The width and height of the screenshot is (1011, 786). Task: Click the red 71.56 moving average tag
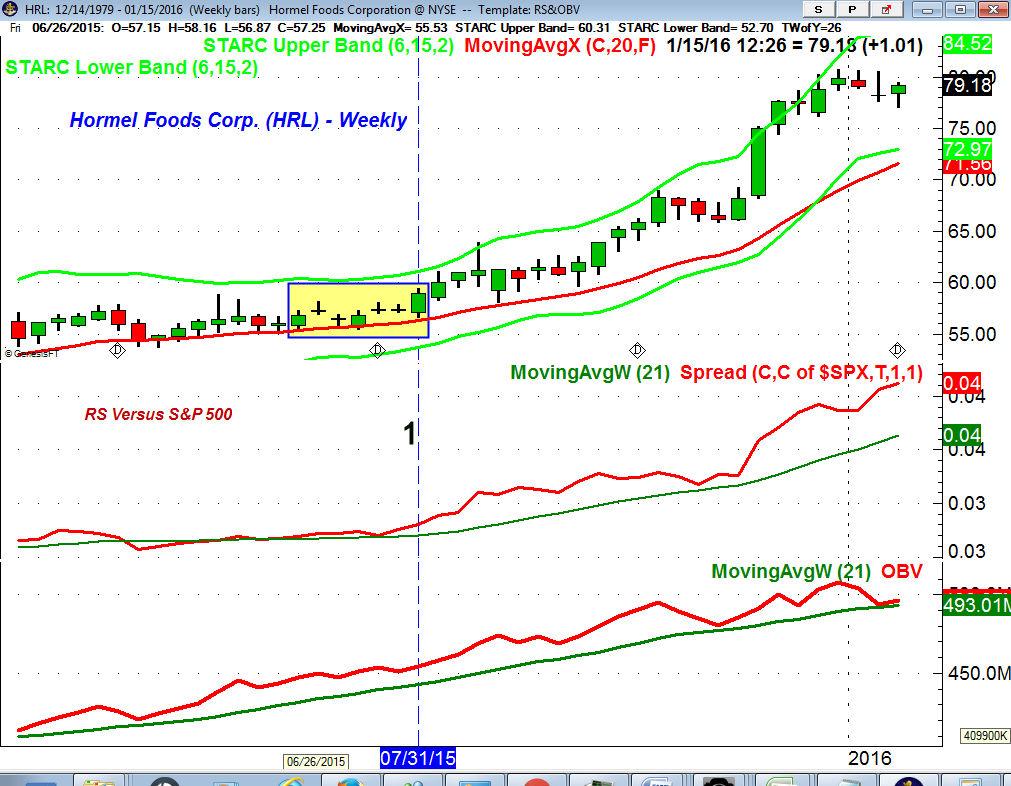[x=967, y=165]
